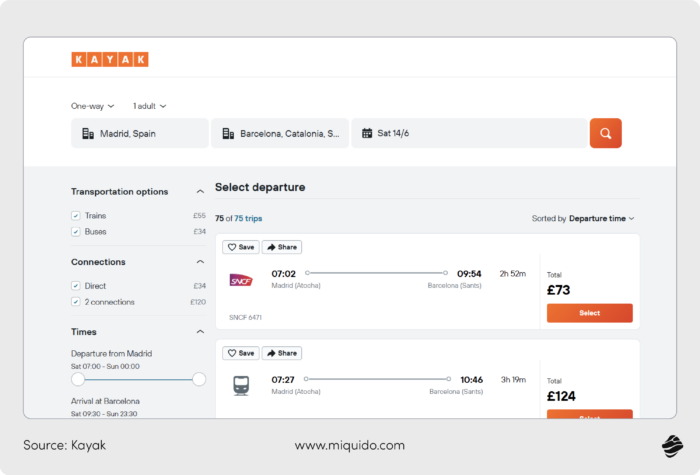Toggle the Trains checkbox
The width and height of the screenshot is (700, 475).
(x=75, y=216)
